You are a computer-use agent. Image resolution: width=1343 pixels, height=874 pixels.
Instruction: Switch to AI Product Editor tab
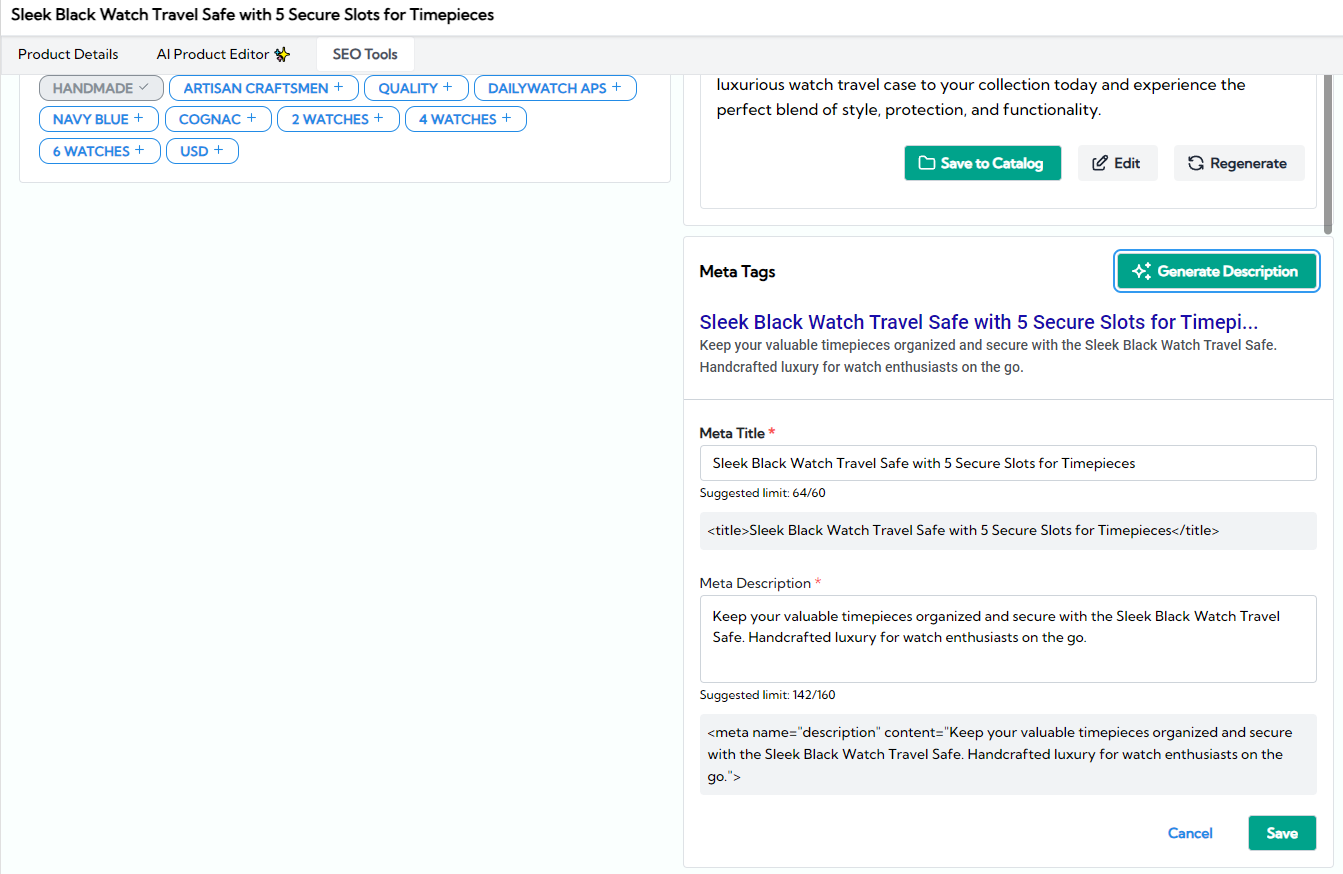pos(223,54)
